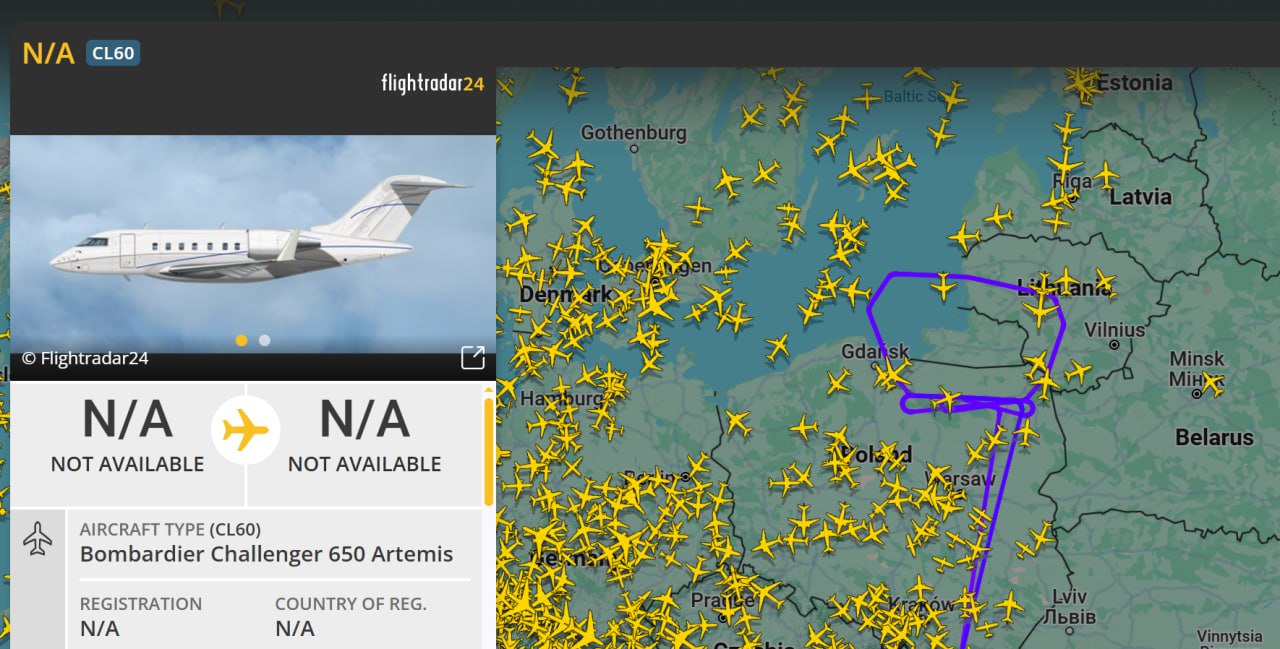Screen dimensions: 1280x649
Task: Switch to the second photo using the white dot
Action: coord(264,340)
